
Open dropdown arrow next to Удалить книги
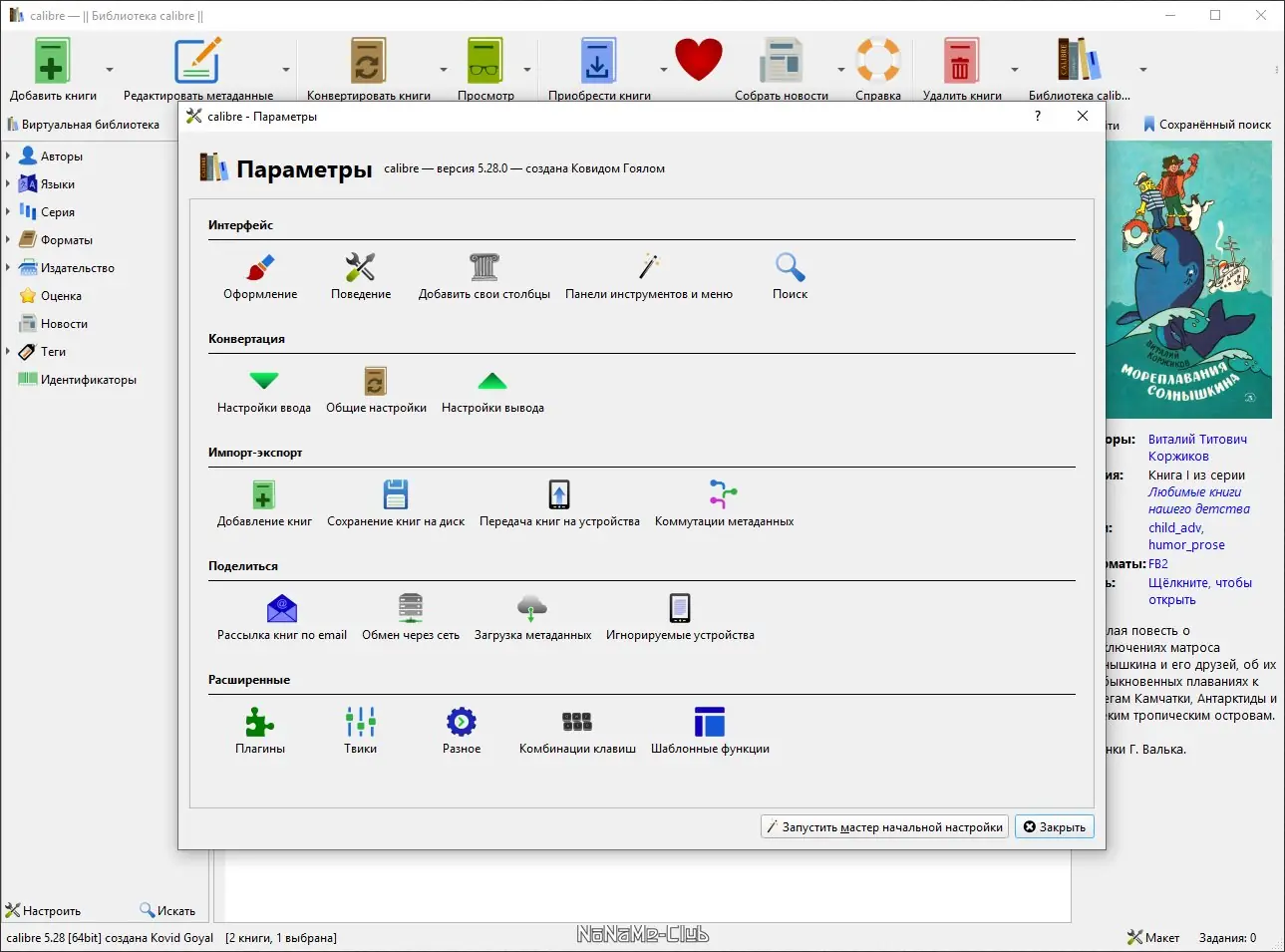(1015, 70)
